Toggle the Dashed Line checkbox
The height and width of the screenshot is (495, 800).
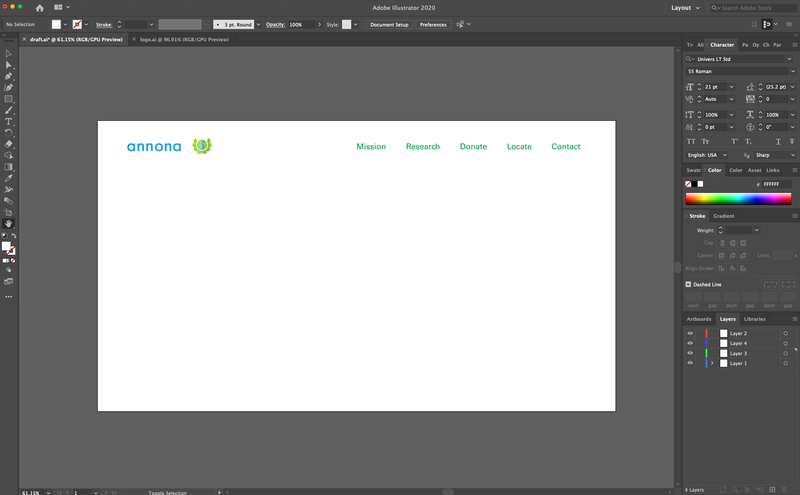(x=688, y=284)
